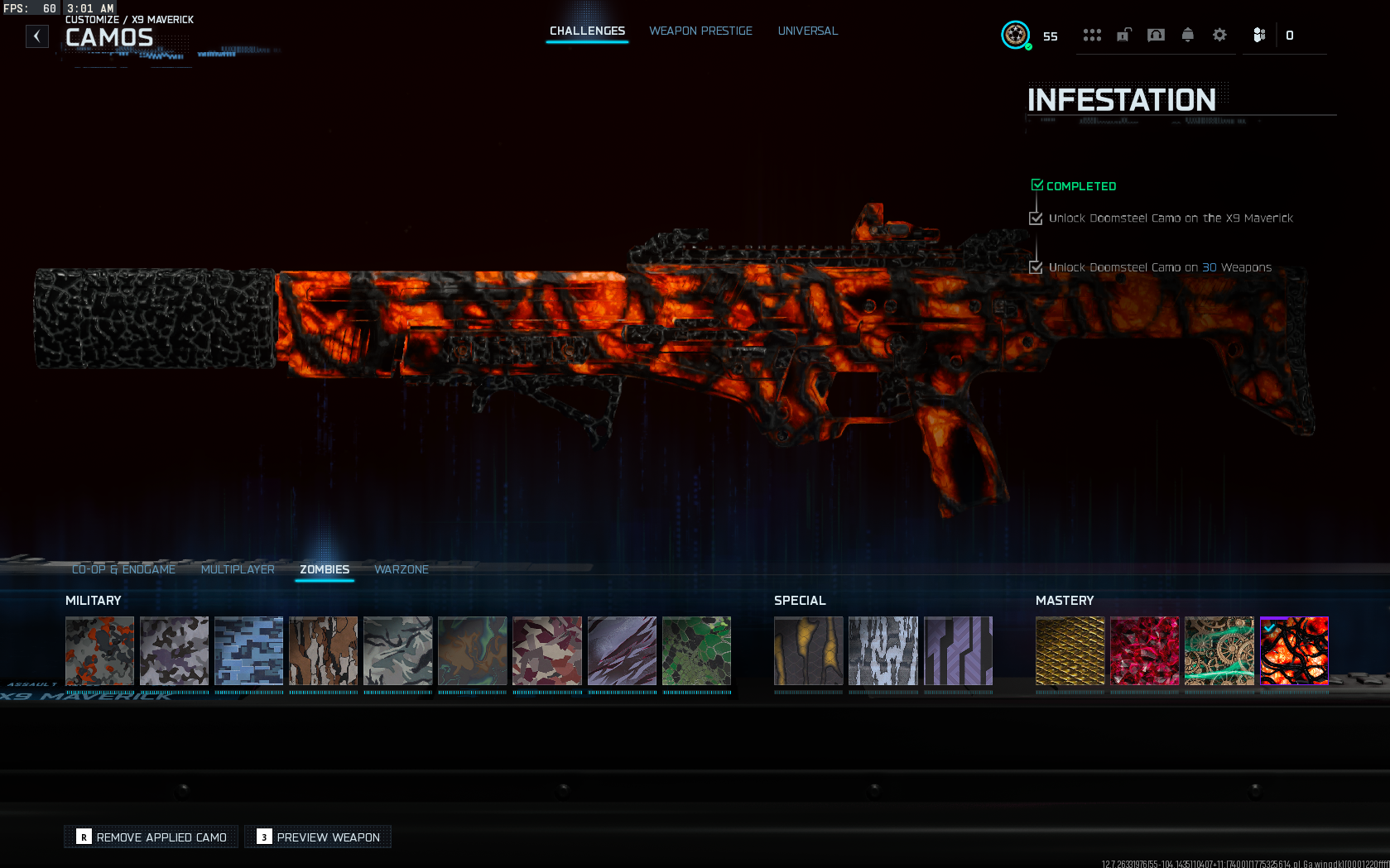1390x868 pixels.
Task: Pick the green scale Military camo
Action: [x=696, y=650]
